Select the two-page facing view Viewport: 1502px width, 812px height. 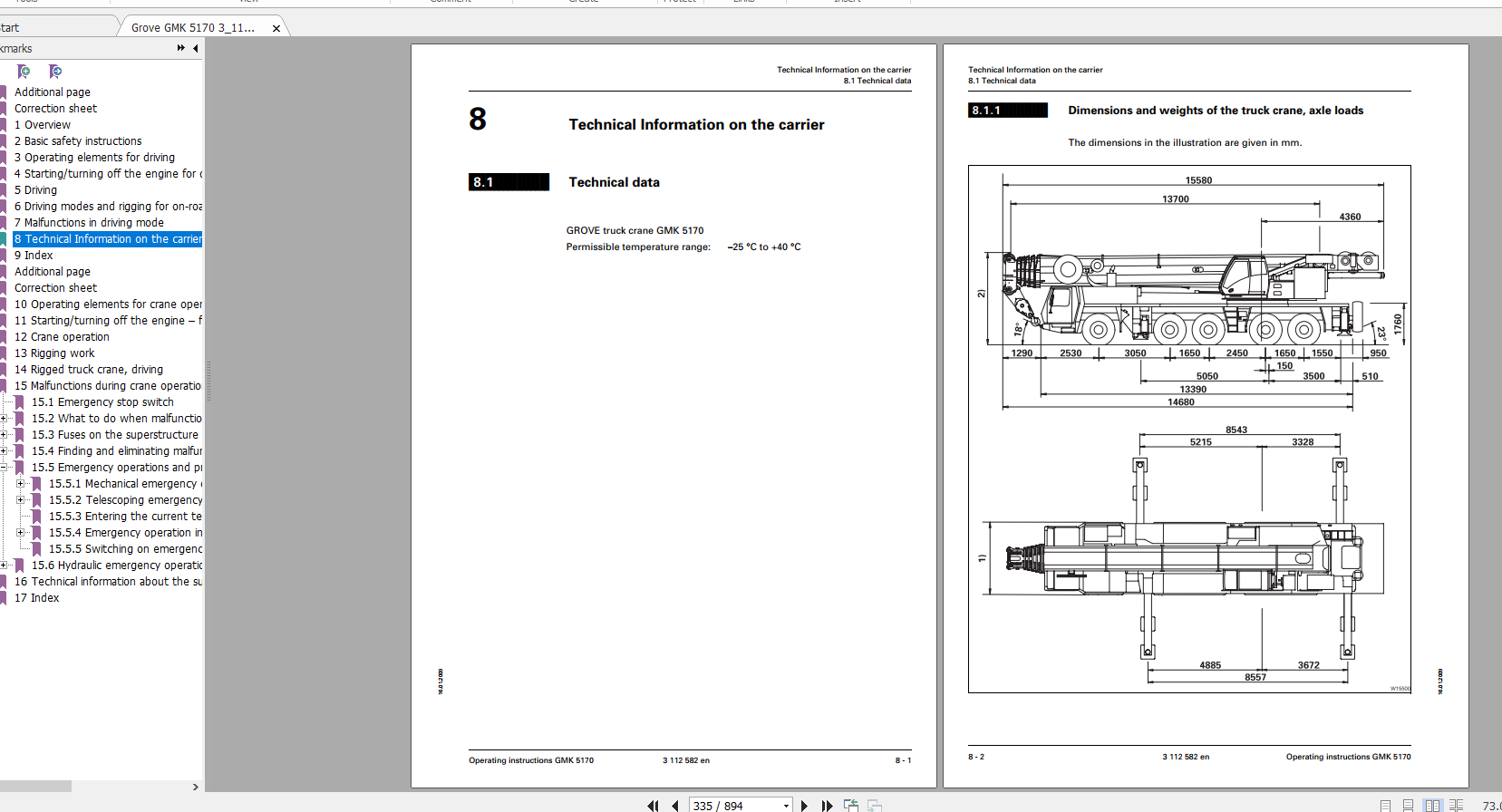click(x=1432, y=806)
